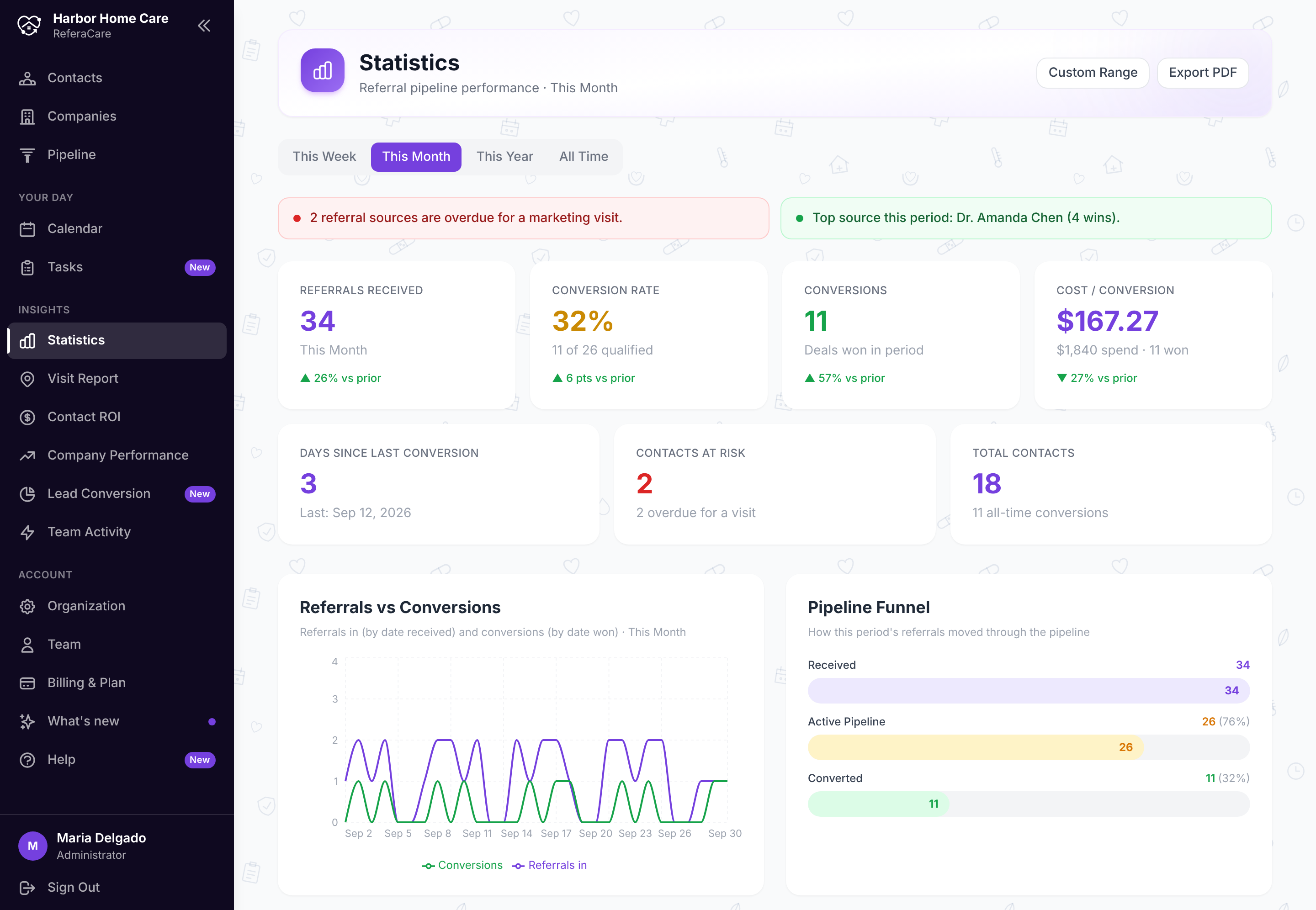Viewport: 1316px width, 910px height.
Task: Click the New badge beside Help
Action: coord(200,759)
